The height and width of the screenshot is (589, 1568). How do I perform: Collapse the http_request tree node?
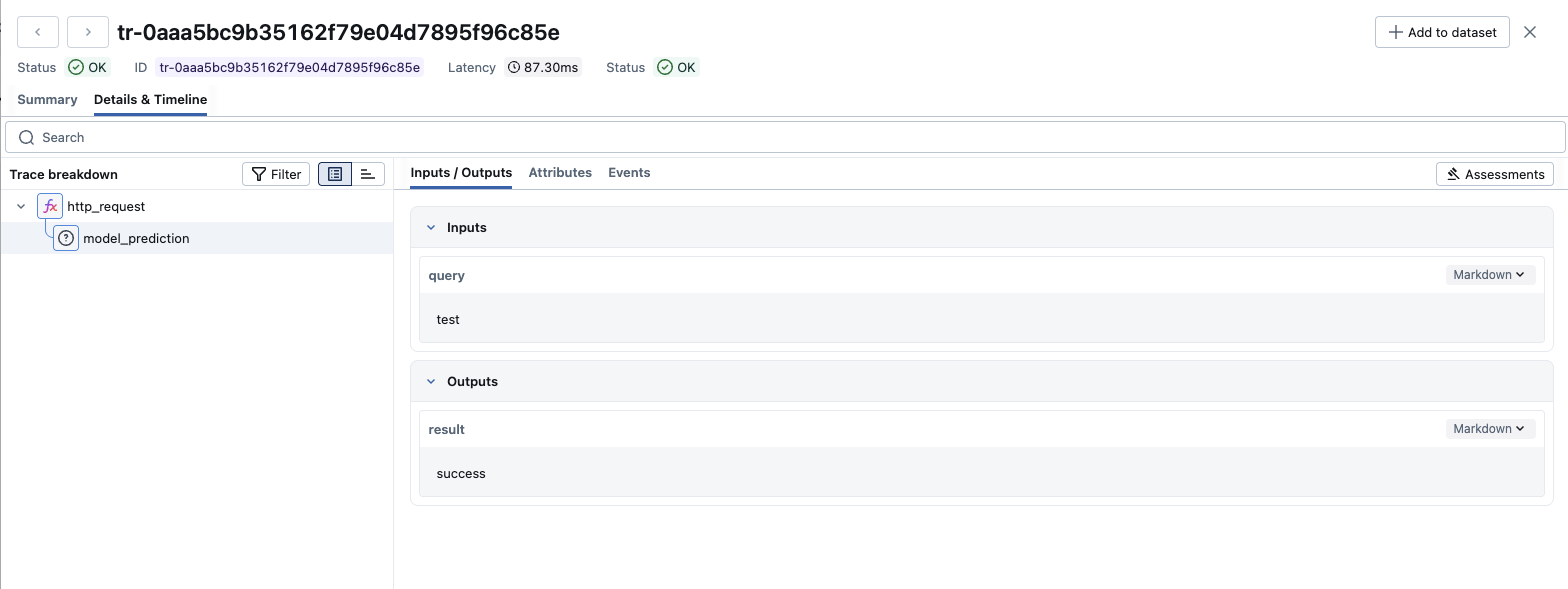tap(21, 206)
